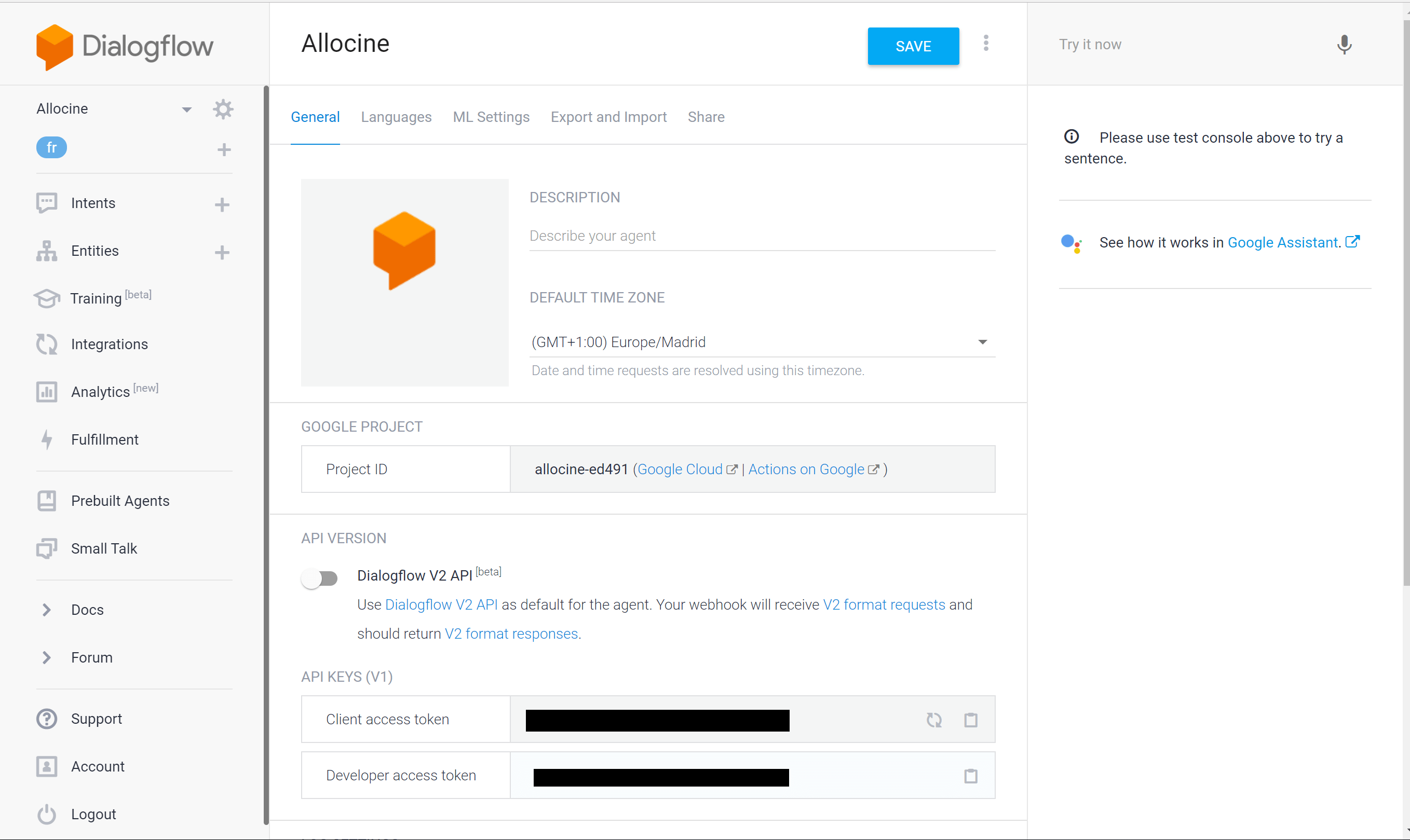Image resolution: width=1410 pixels, height=840 pixels.
Task: Copy the client access token
Action: click(971, 720)
